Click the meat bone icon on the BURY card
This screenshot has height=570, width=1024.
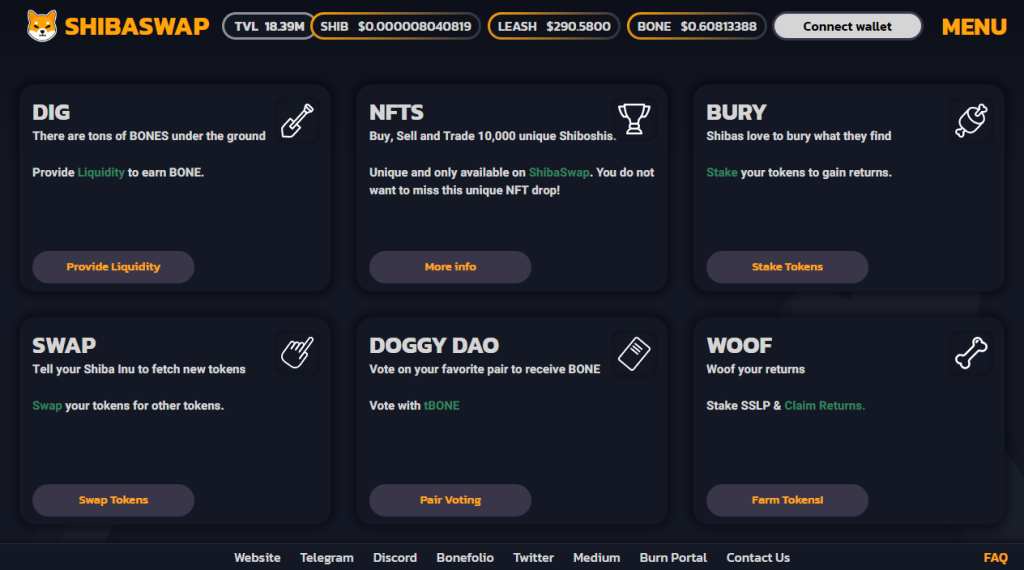point(971,121)
